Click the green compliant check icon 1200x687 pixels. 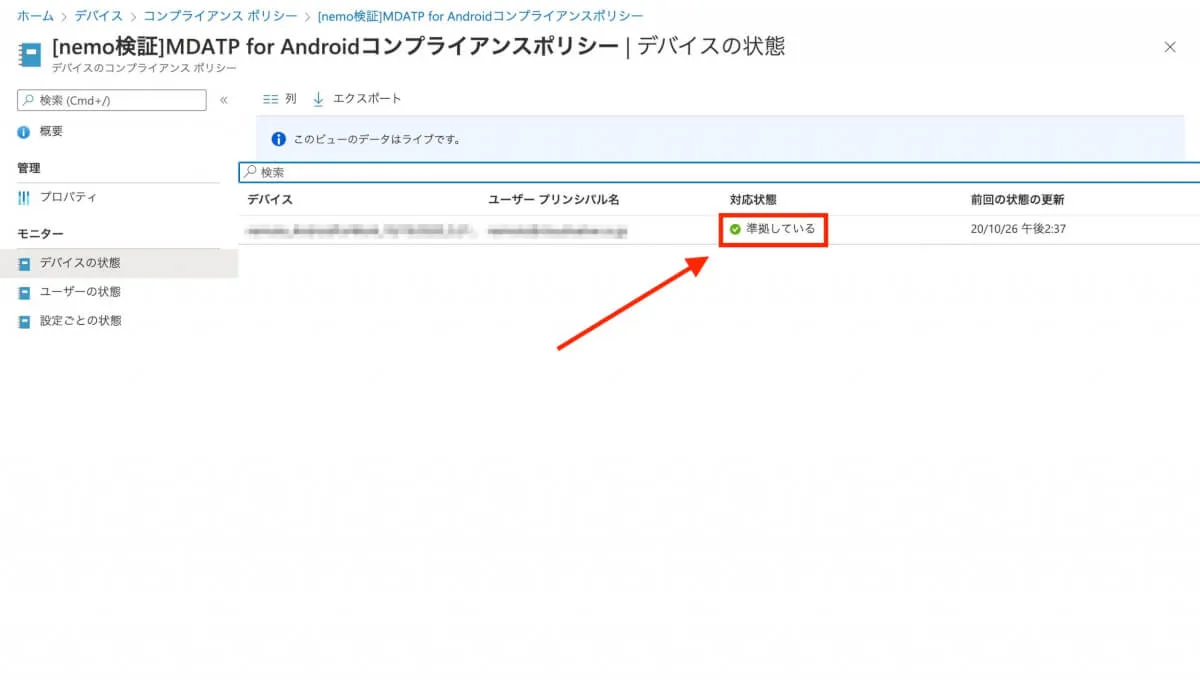736,229
